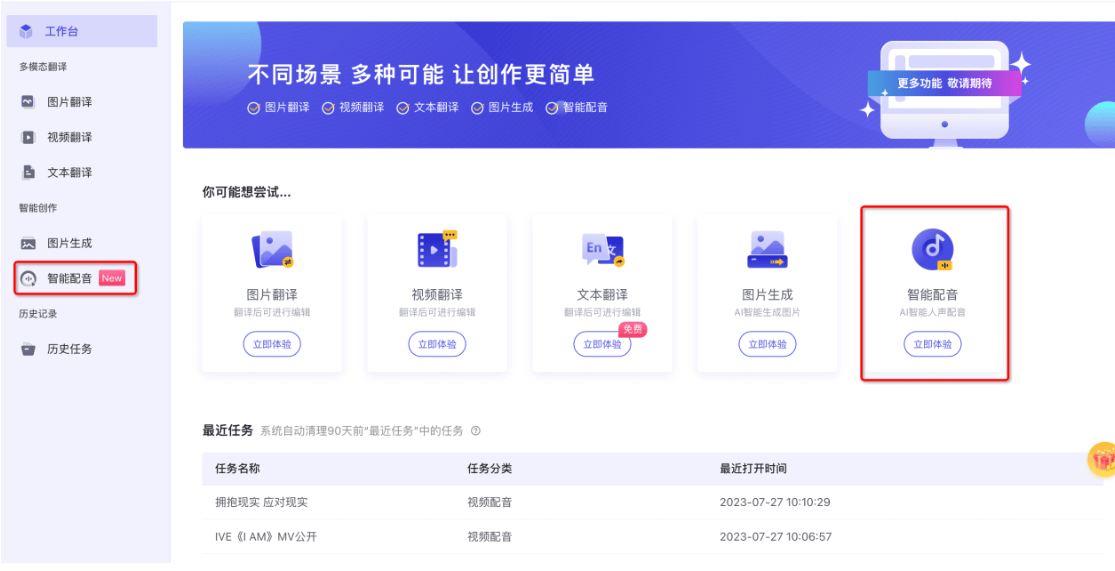Click 立即体验 under 图片生成 card
This screenshot has width=1115, height=571.
click(767, 344)
